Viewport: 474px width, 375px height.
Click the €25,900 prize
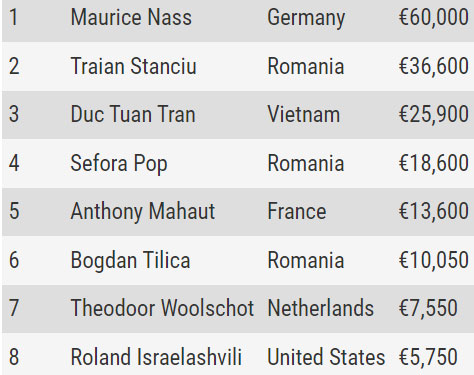point(434,114)
